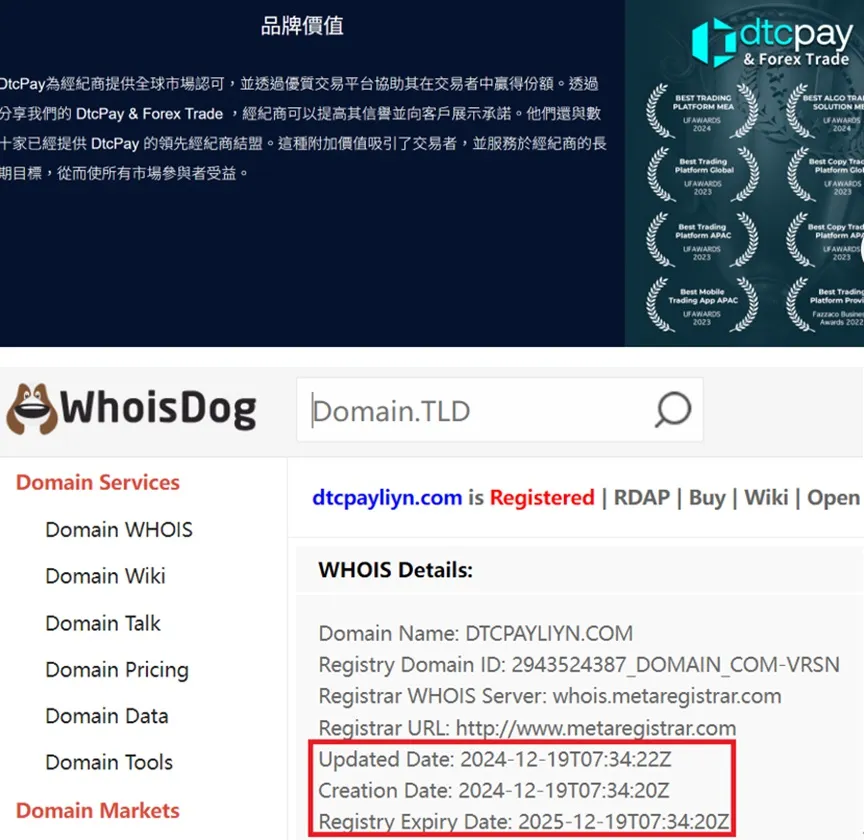The image size is (864, 840).
Task: Select the Domain Markets heading
Action: (x=98, y=810)
